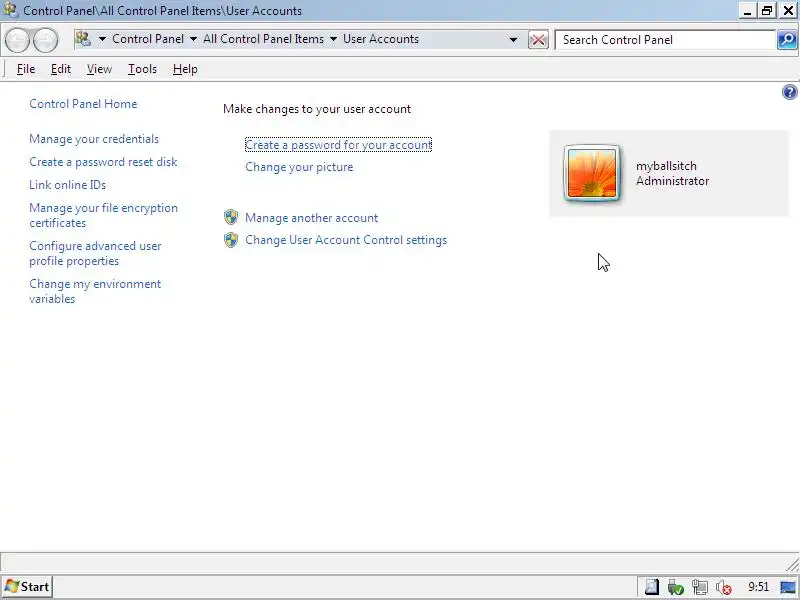The image size is (800, 600).
Task: Click Create a password reset disk
Action: pyautogui.click(x=103, y=162)
